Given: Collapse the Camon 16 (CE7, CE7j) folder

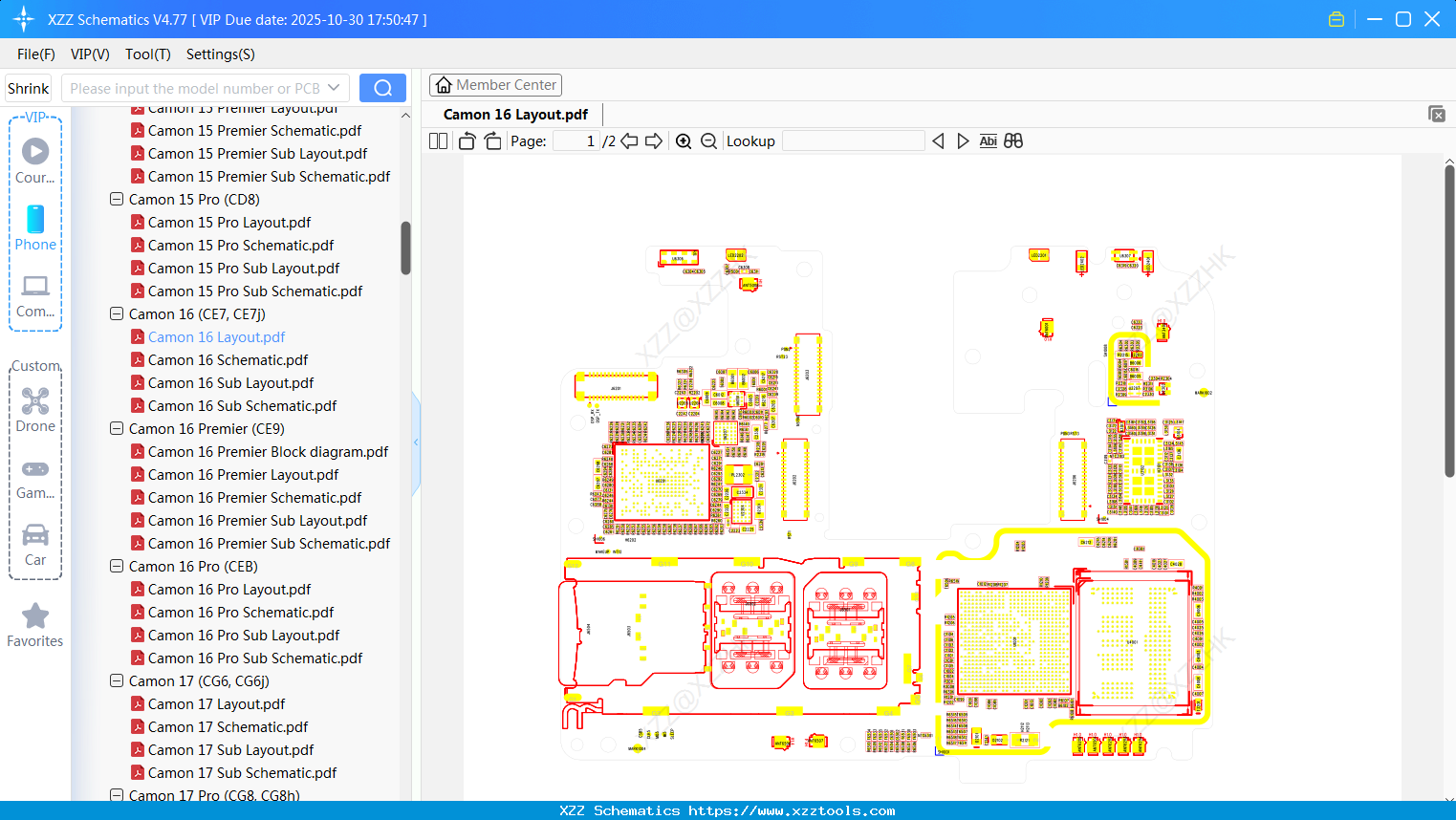Looking at the screenshot, I should coord(117,313).
